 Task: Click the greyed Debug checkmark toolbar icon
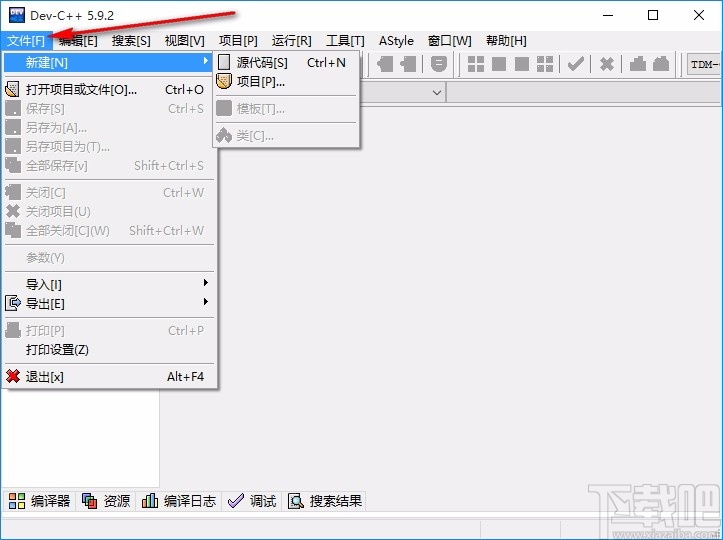click(576, 64)
